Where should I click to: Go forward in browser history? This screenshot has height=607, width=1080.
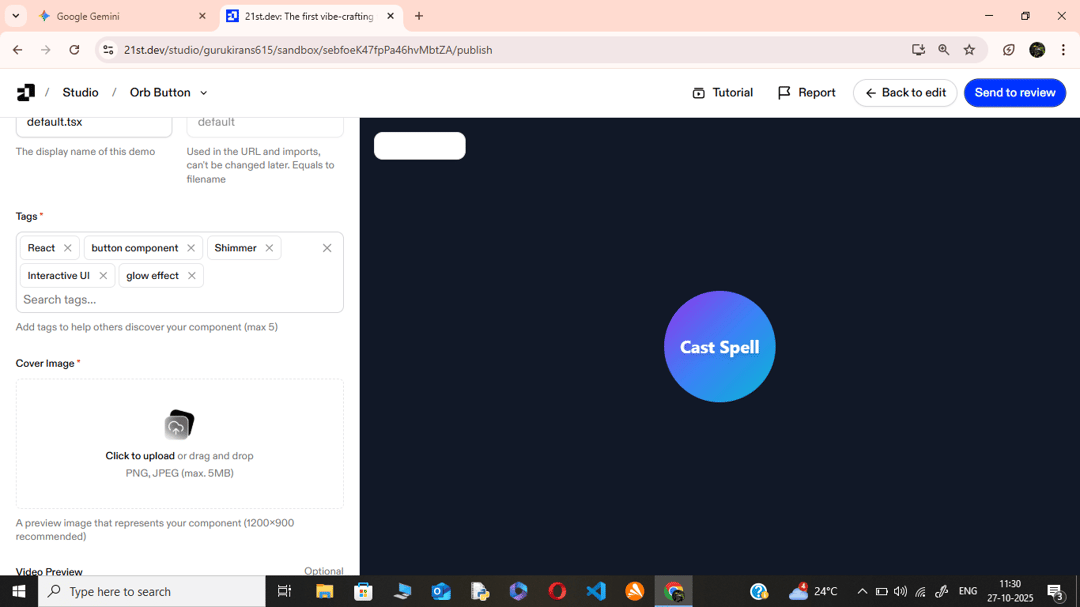click(45, 50)
